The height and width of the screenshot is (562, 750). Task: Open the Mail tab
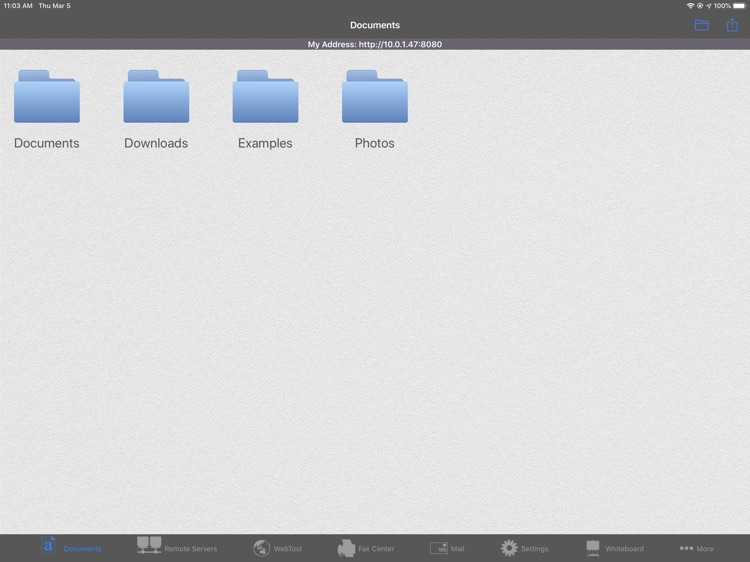click(x=447, y=547)
